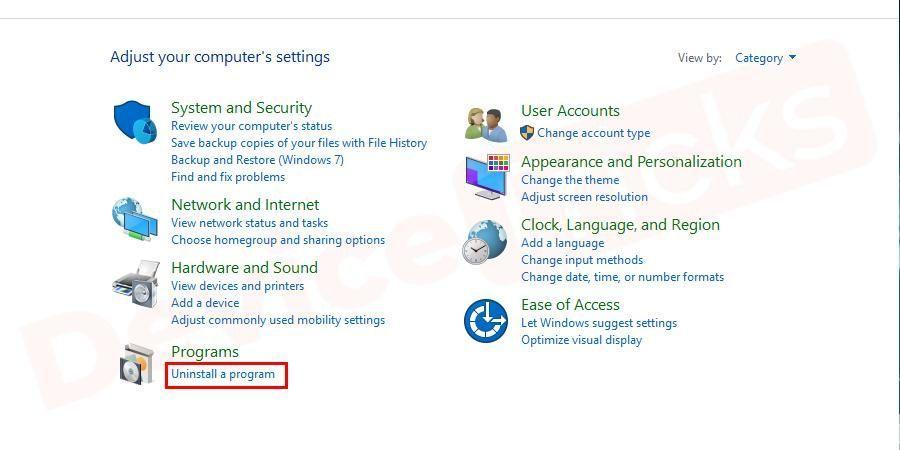Open Appearance and Personalization heading
The height and width of the screenshot is (450, 900).
[x=631, y=162]
